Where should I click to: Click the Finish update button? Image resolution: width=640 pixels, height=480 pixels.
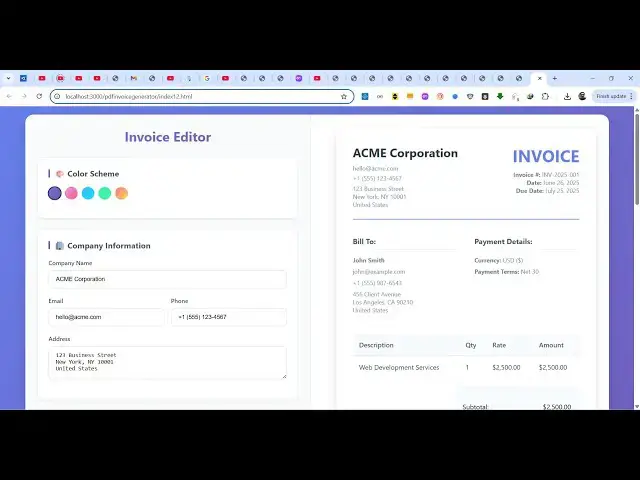pyautogui.click(x=611, y=96)
